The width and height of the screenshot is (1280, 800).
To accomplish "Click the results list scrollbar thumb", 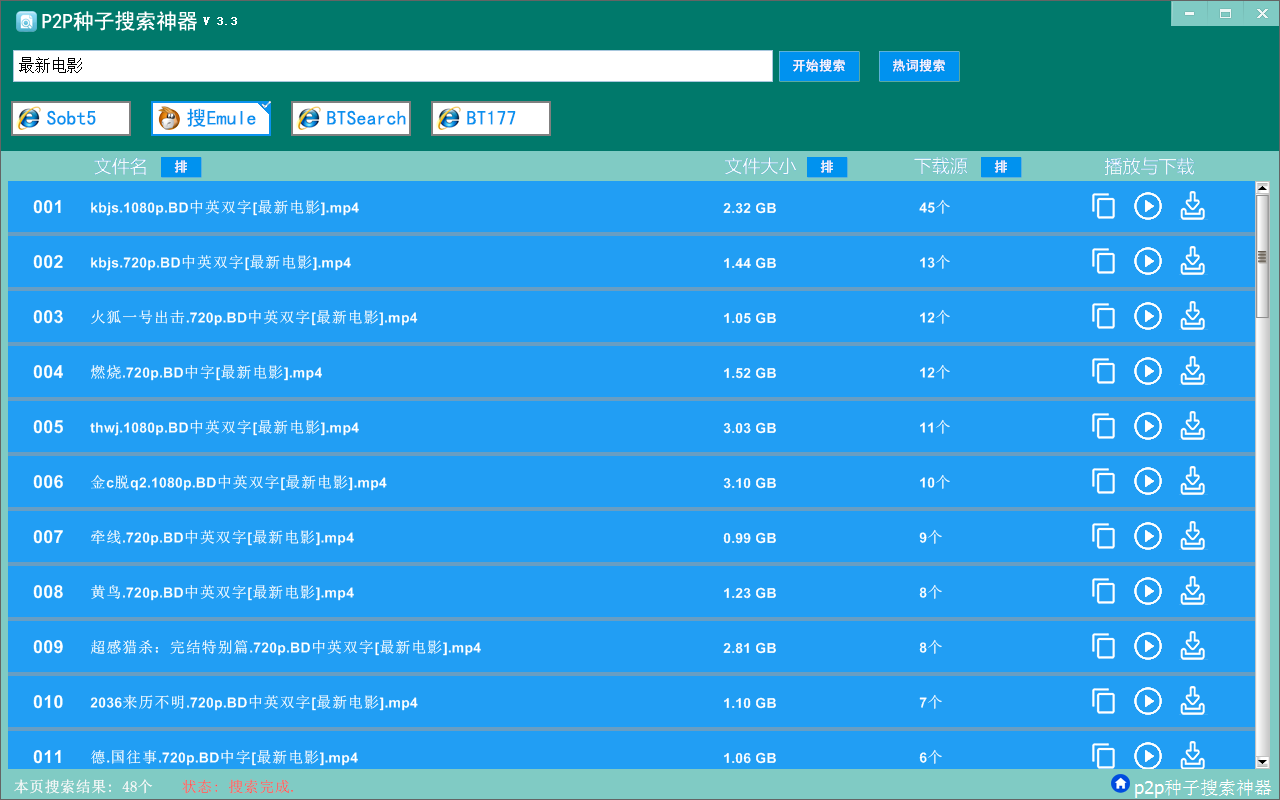I will [x=1262, y=257].
